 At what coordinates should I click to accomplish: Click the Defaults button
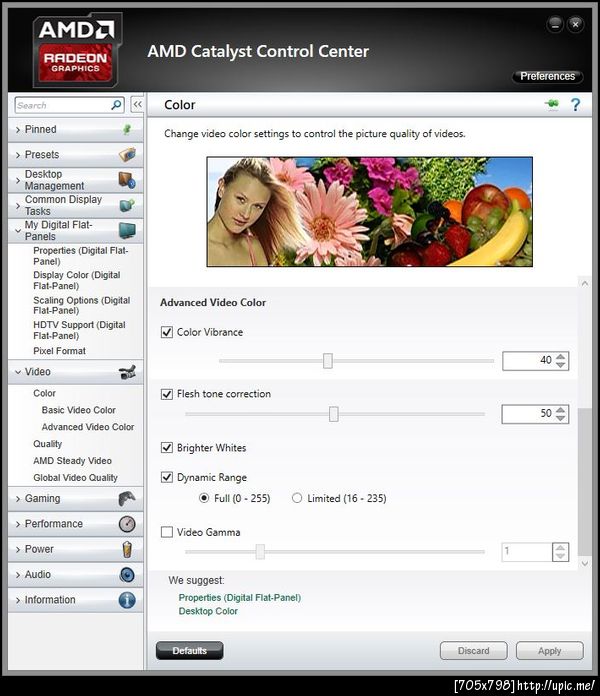[189, 650]
